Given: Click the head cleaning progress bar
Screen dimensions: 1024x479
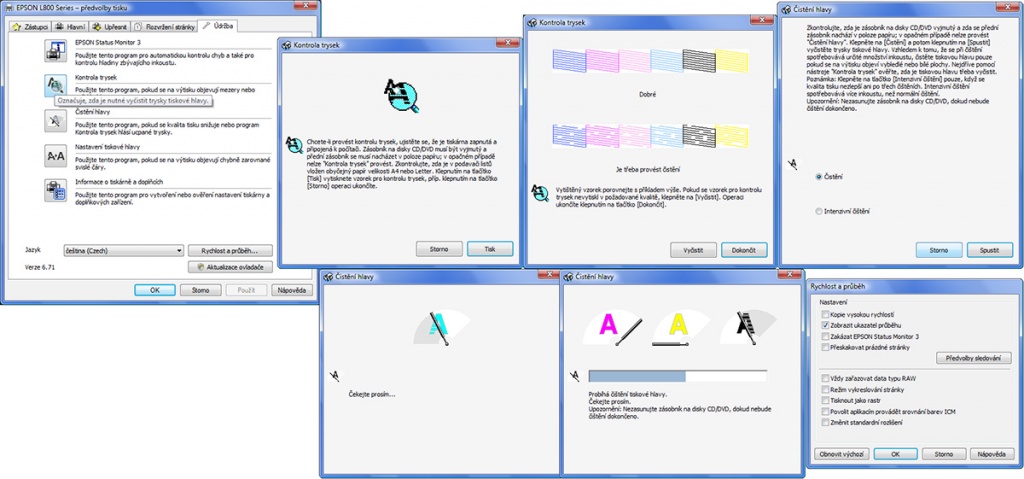Looking at the screenshot, I should [x=677, y=376].
